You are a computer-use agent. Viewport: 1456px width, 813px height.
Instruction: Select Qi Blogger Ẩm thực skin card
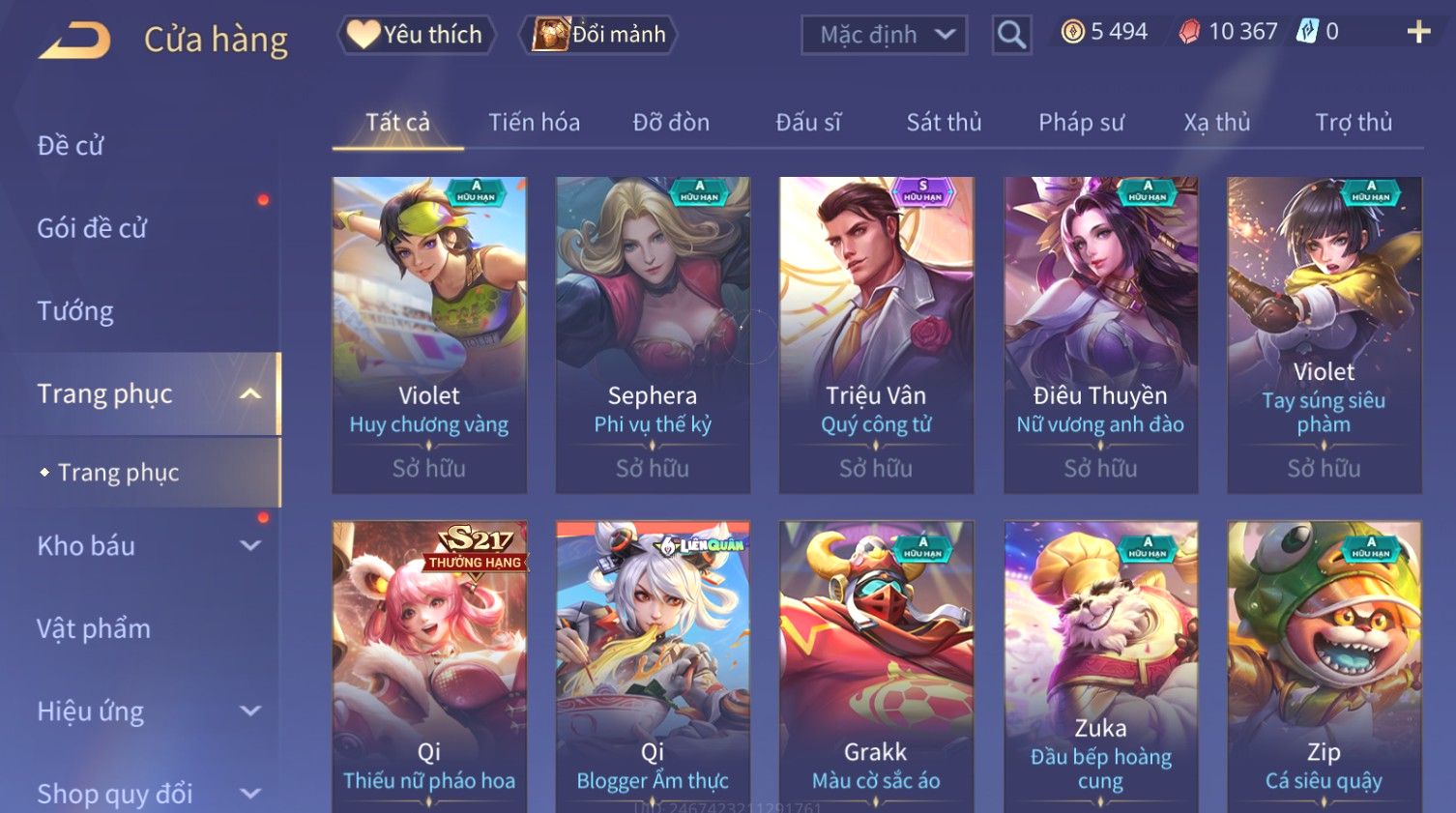tap(653, 667)
